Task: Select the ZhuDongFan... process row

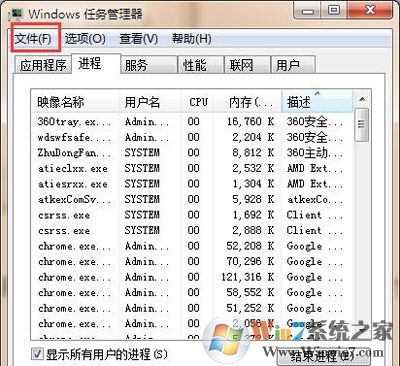Action: (192, 153)
